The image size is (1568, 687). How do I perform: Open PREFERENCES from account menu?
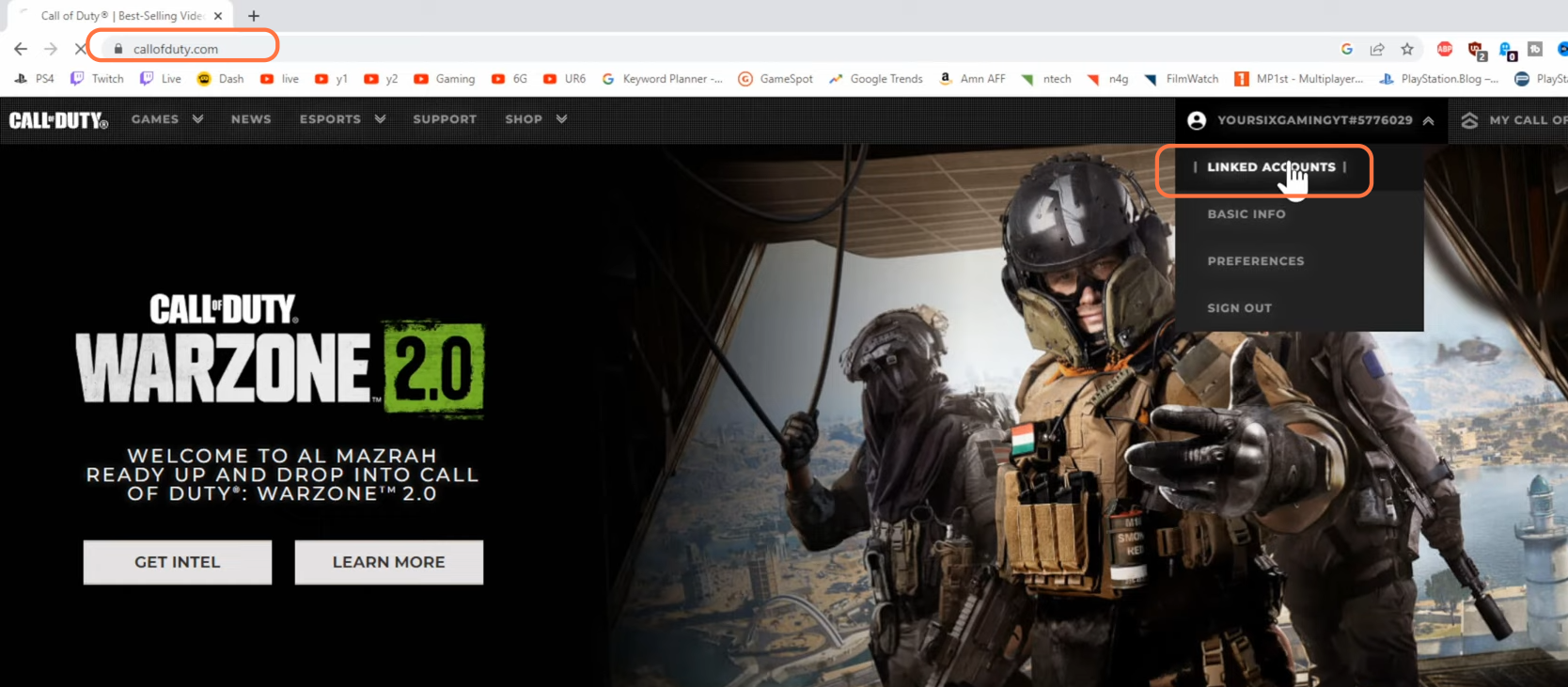(1256, 261)
